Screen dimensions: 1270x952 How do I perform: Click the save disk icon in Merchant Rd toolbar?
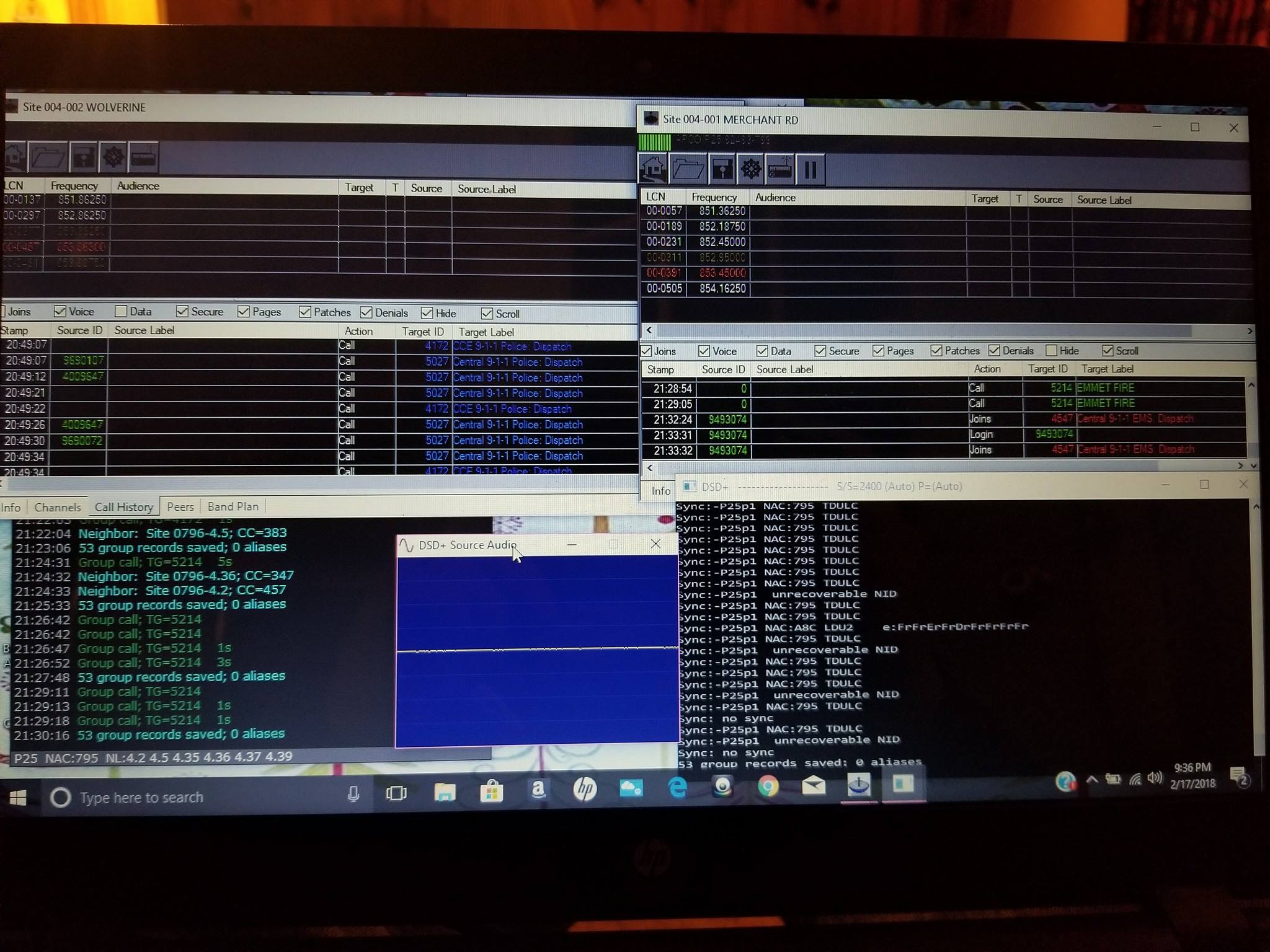tap(721, 169)
